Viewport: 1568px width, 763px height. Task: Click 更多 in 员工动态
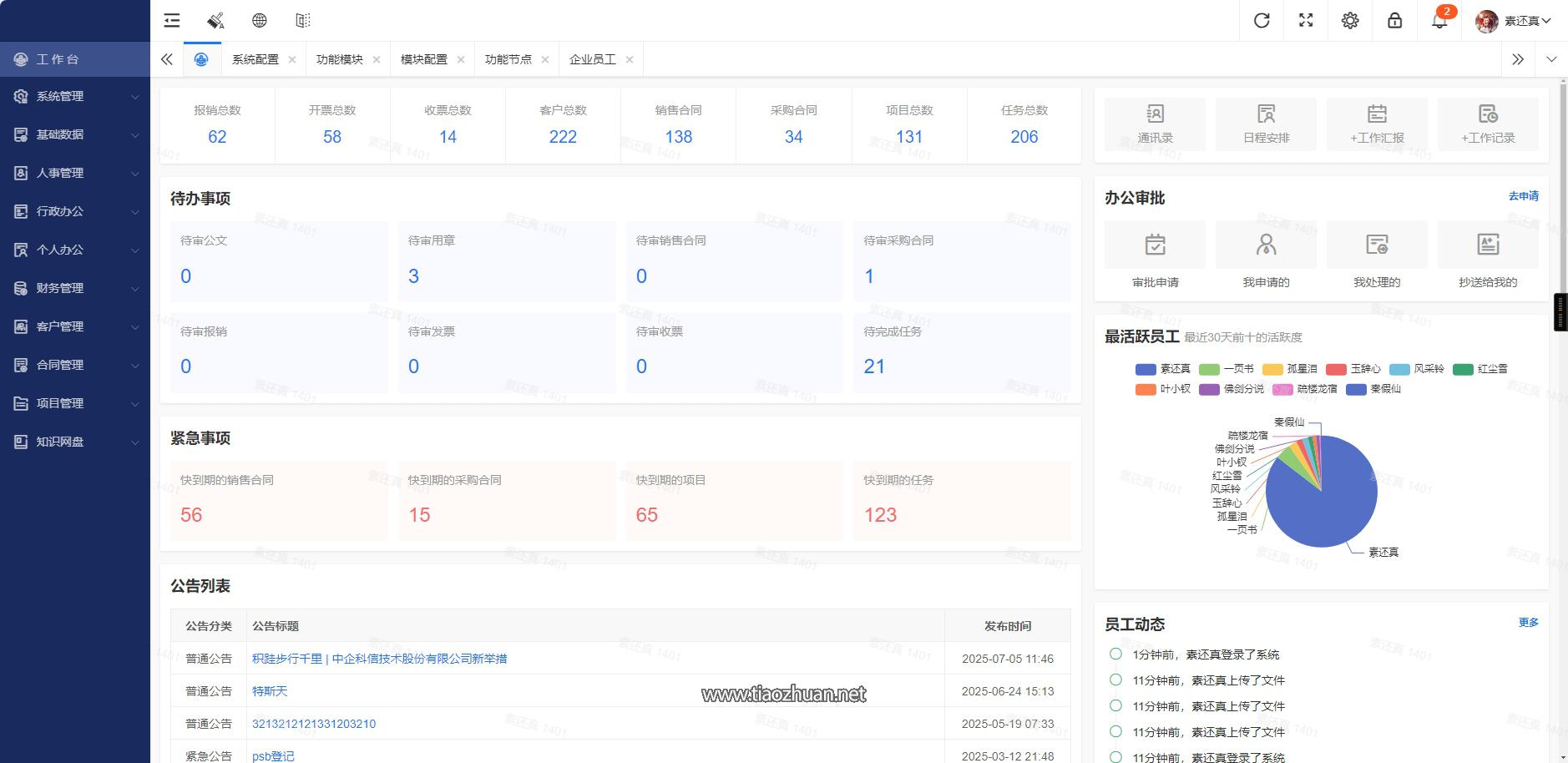pos(1528,623)
